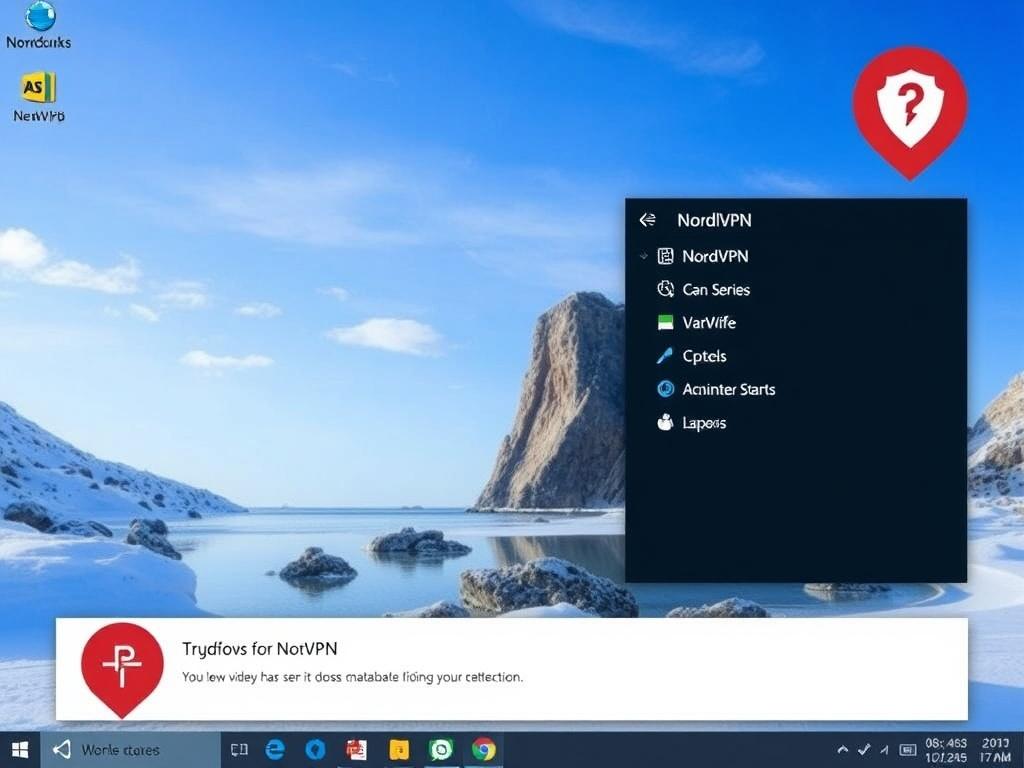This screenshot has height=768, width=1024.
Task: Click the Acninter Starts circle icon
Action: tap(665, 389)
